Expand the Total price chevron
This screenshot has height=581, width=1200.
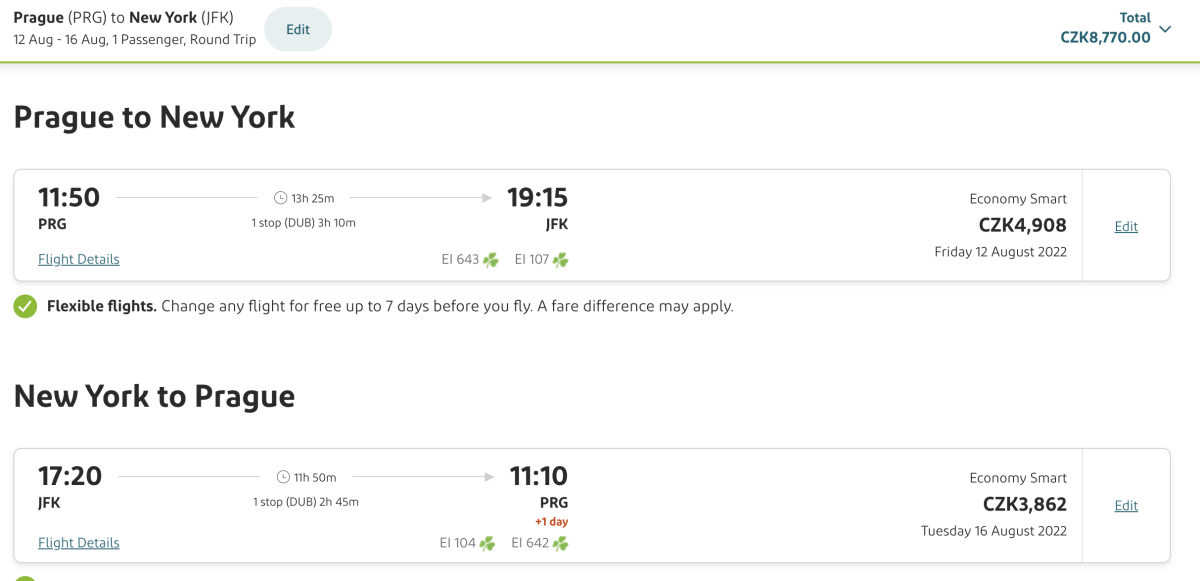pos(1165,30)
